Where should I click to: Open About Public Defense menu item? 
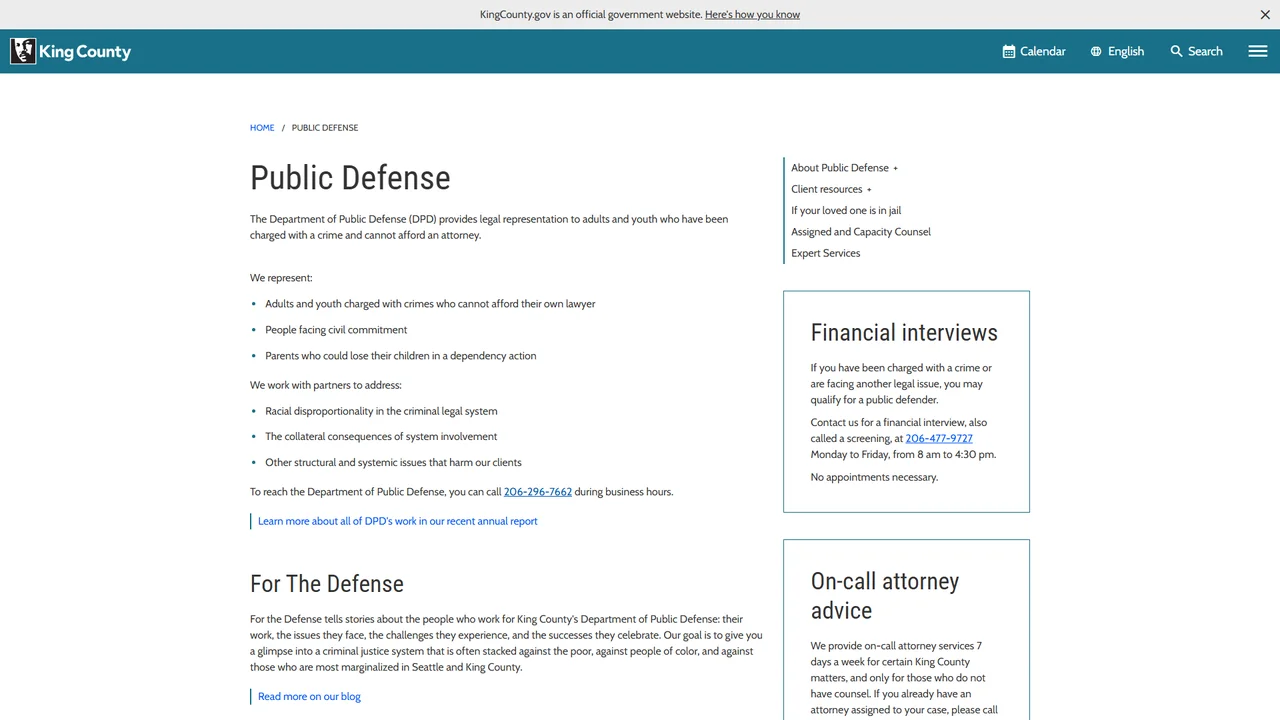click(x=840, y=168)
